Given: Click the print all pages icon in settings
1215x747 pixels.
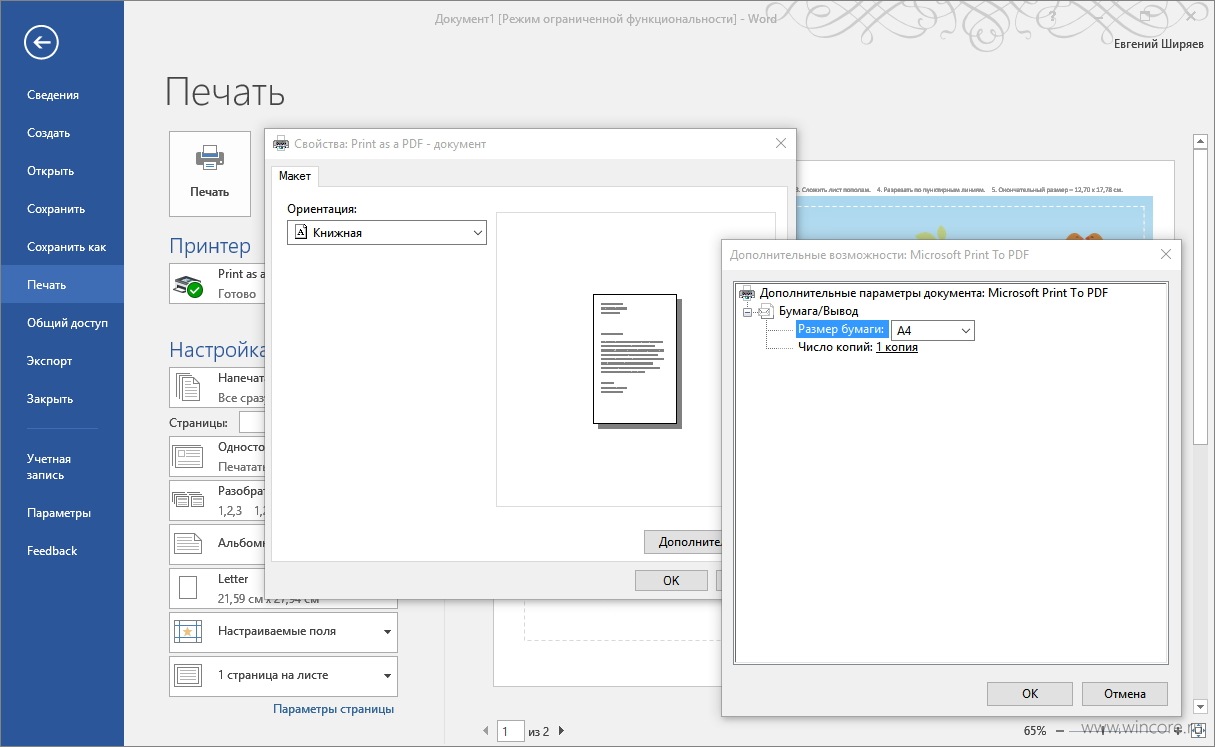Looking at the screenshot, I should click(188, 387).
